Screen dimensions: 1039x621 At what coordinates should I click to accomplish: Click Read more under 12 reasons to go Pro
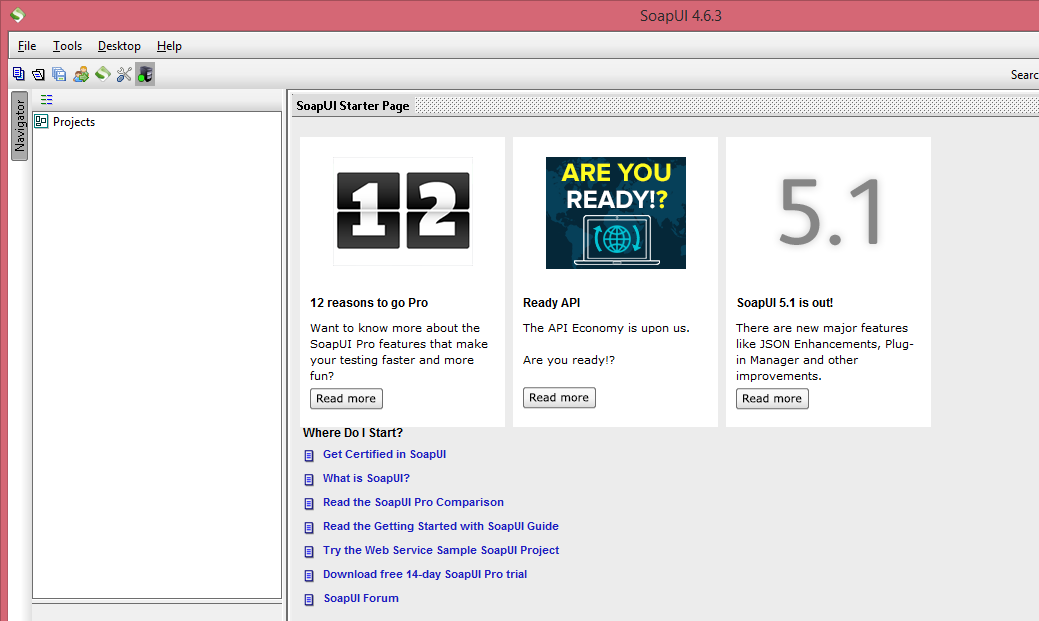click(346, 398)
